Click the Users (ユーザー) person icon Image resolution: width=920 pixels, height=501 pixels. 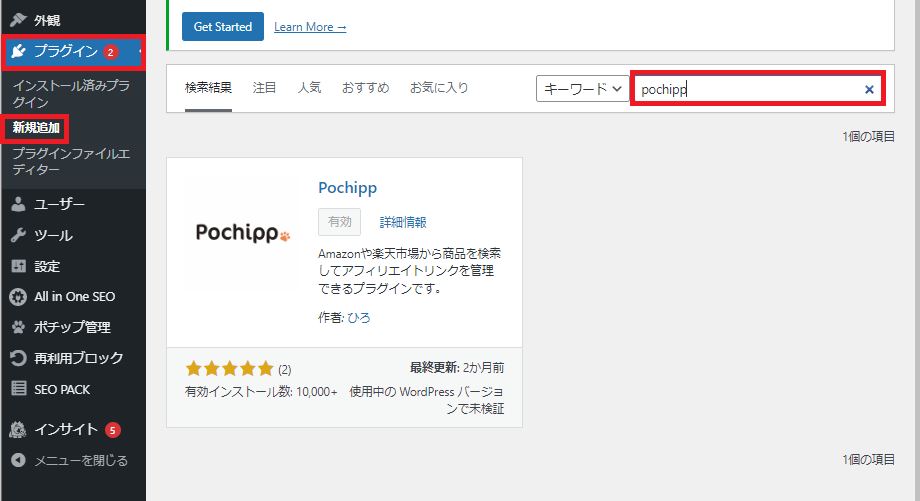[19, 204]
